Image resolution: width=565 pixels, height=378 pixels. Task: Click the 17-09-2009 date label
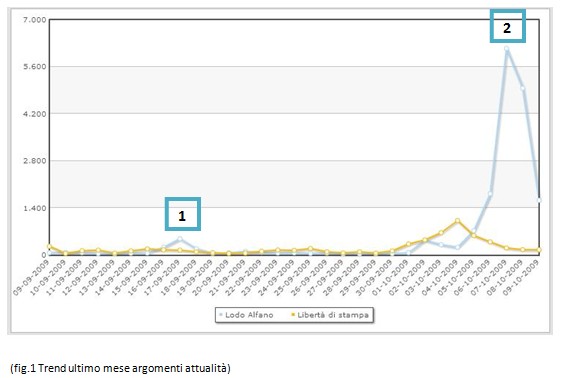pos(162,278)
